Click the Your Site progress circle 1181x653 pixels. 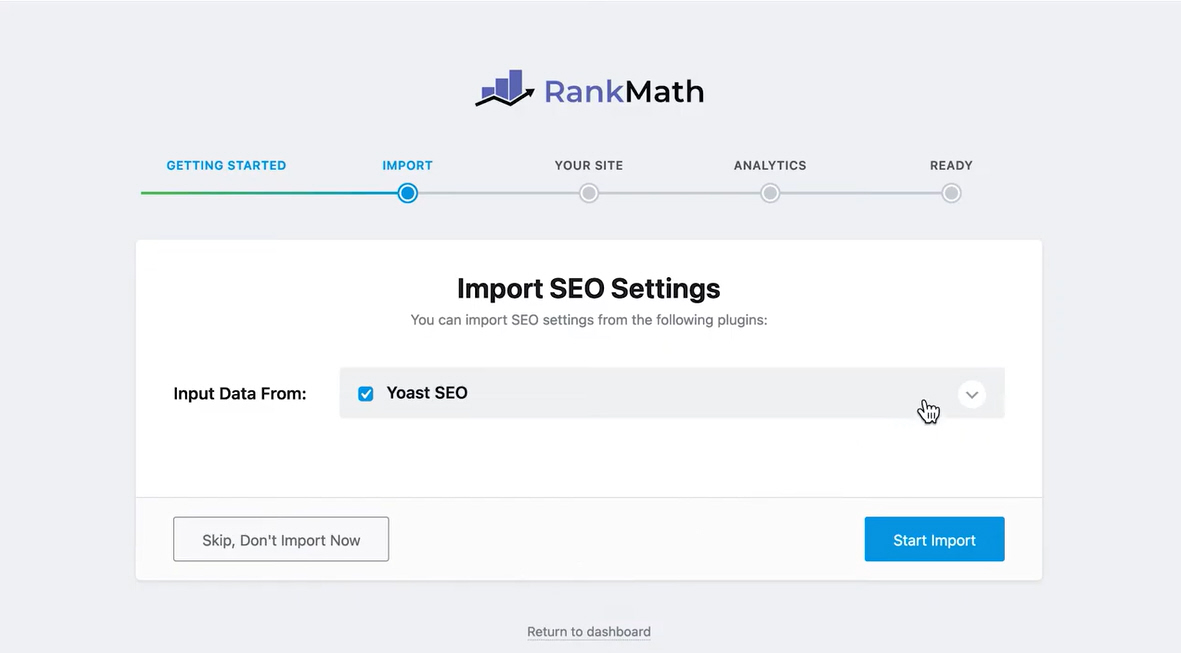point(589,194)
